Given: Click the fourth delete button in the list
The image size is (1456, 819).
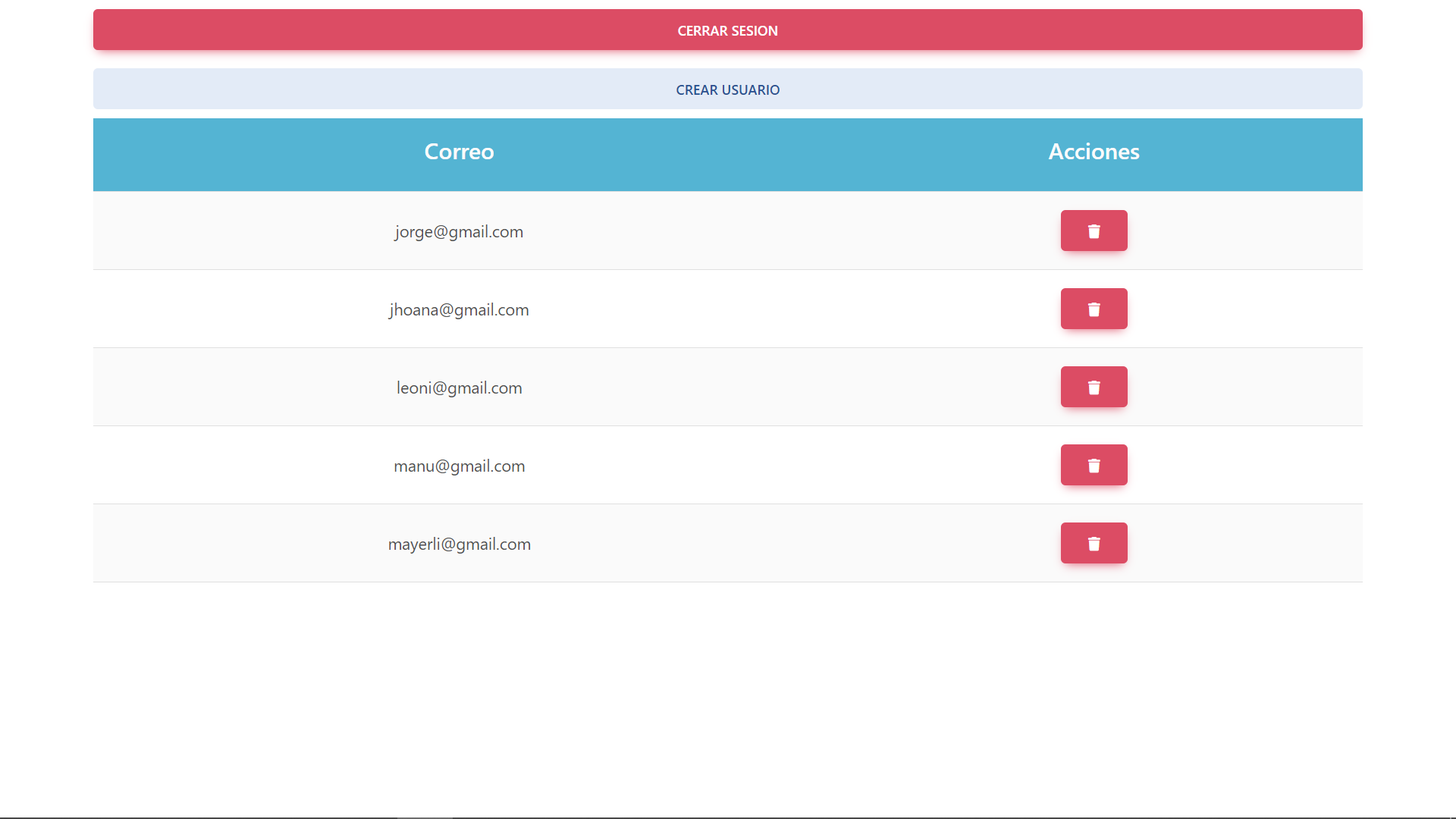Looking at the screenshot, I should tap(1094, 465).
